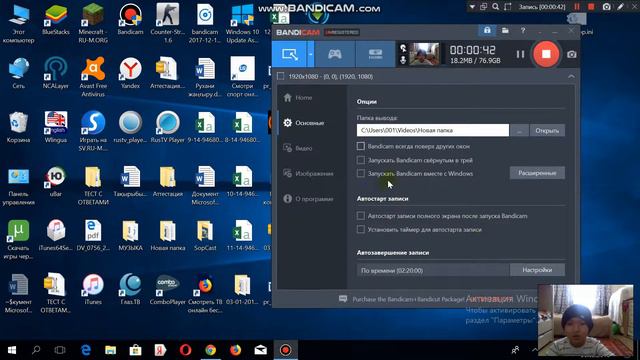Open the О программе tab
This screenshot has height=360, width=640.
coord(309,199)
